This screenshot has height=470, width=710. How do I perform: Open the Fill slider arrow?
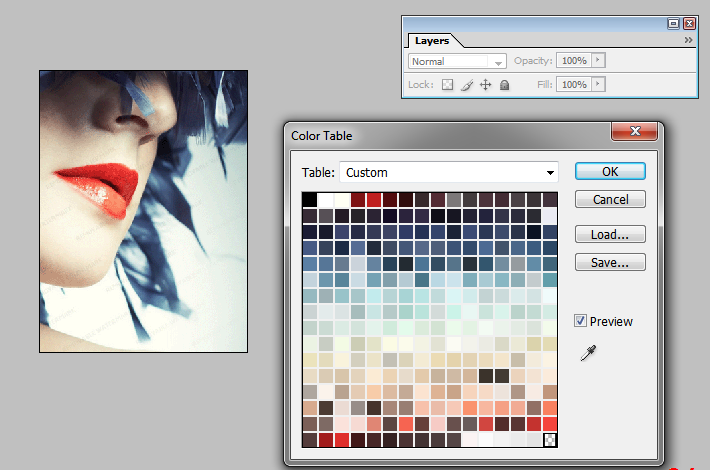tap(598, 84)
